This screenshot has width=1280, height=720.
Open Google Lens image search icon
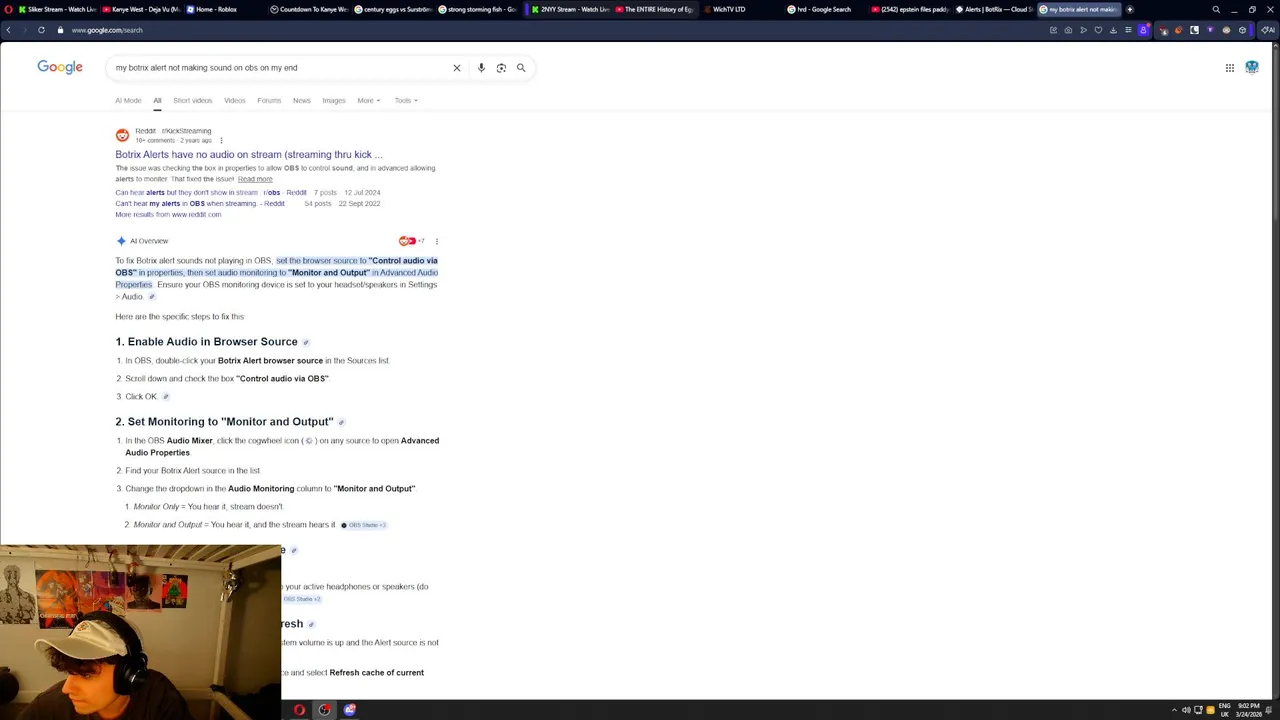pos(501,68)
